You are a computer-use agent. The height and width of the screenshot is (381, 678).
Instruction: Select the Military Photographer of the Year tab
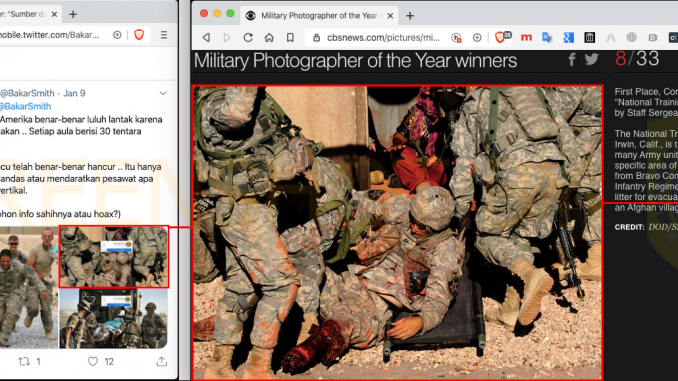click(x=319, y=16)
